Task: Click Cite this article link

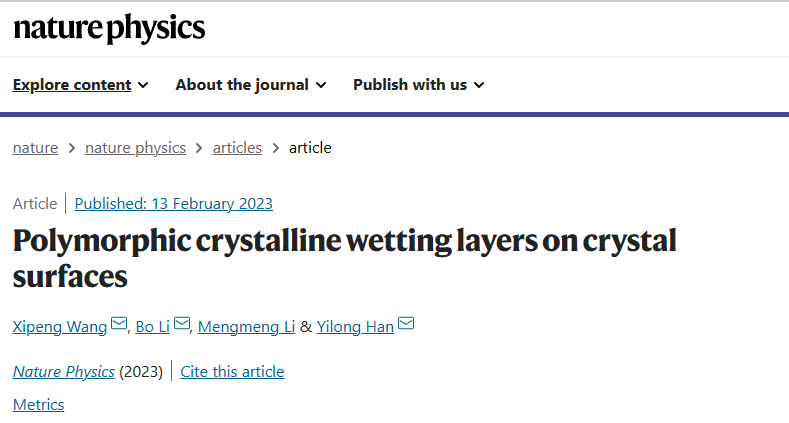Action: [x=232, y=372]
